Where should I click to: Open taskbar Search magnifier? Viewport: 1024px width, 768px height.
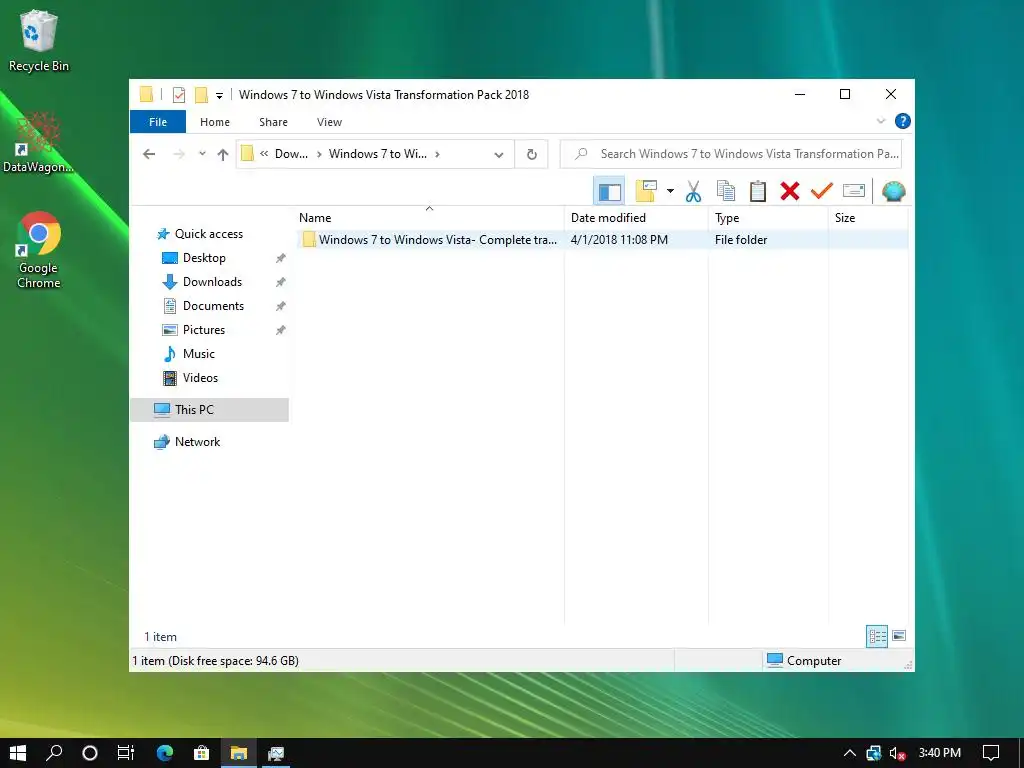[x=54, y=753]
